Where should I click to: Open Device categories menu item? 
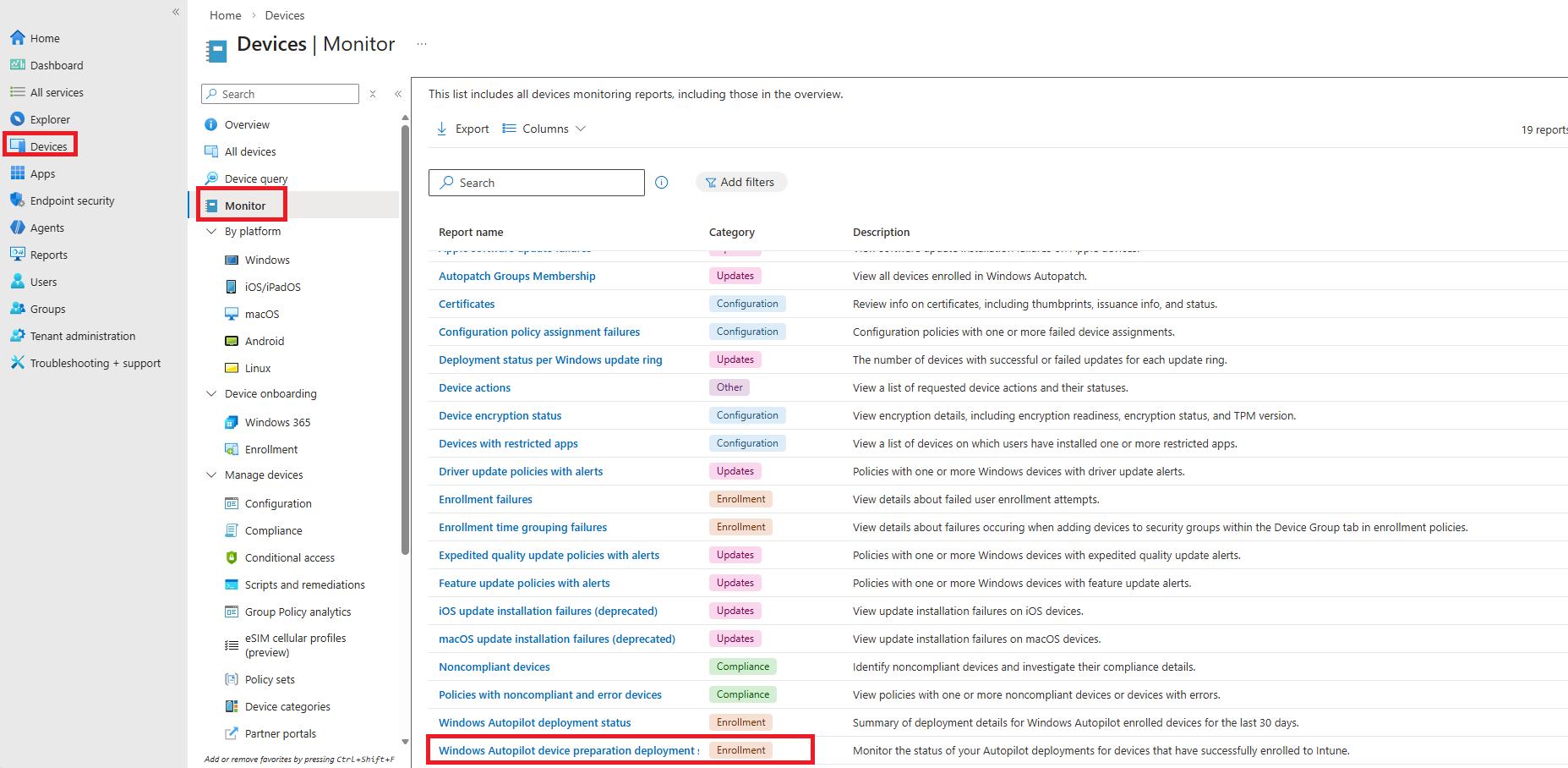[x=288, y=706]
